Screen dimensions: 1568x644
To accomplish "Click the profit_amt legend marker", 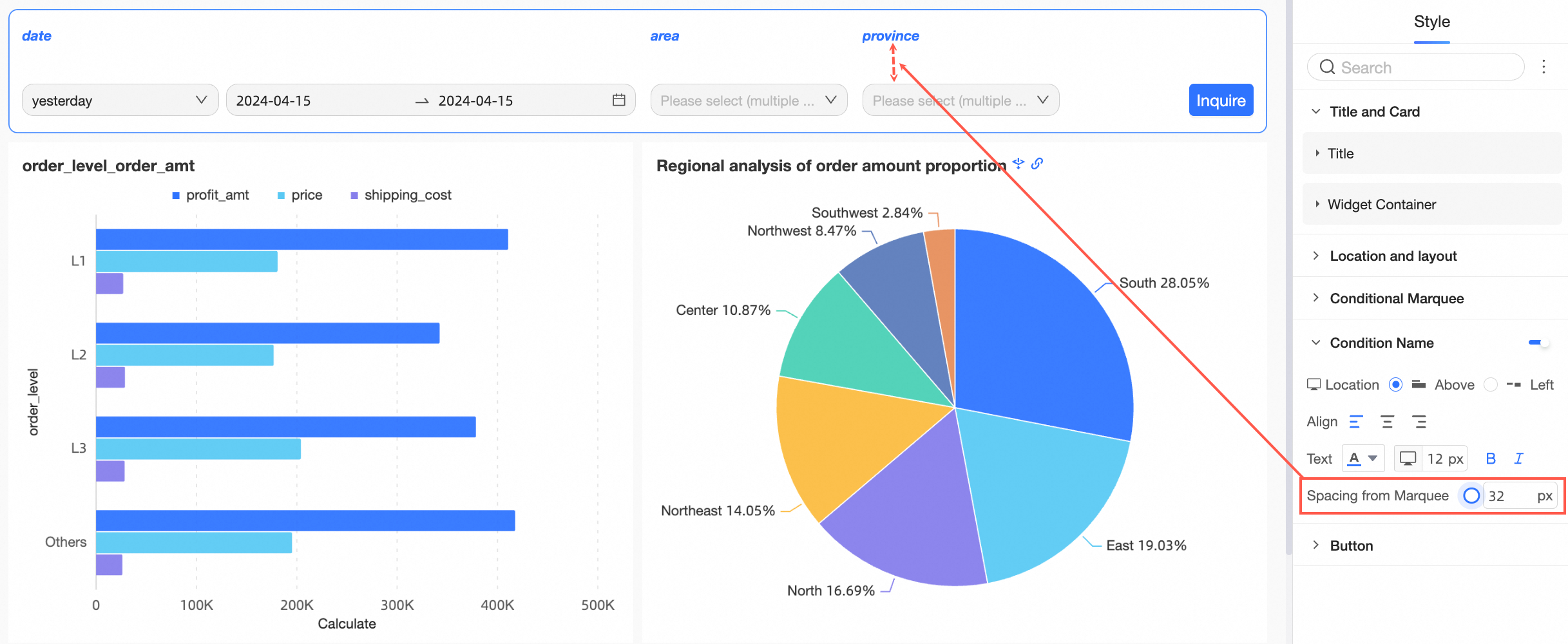I will (176, 195).
